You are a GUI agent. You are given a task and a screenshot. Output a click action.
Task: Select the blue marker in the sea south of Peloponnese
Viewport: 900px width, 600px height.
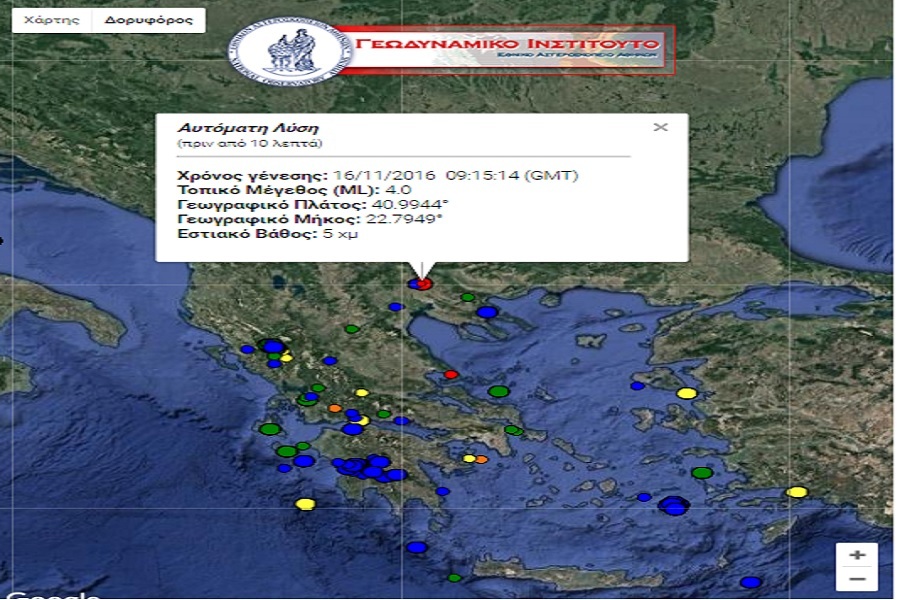[417, 547]
